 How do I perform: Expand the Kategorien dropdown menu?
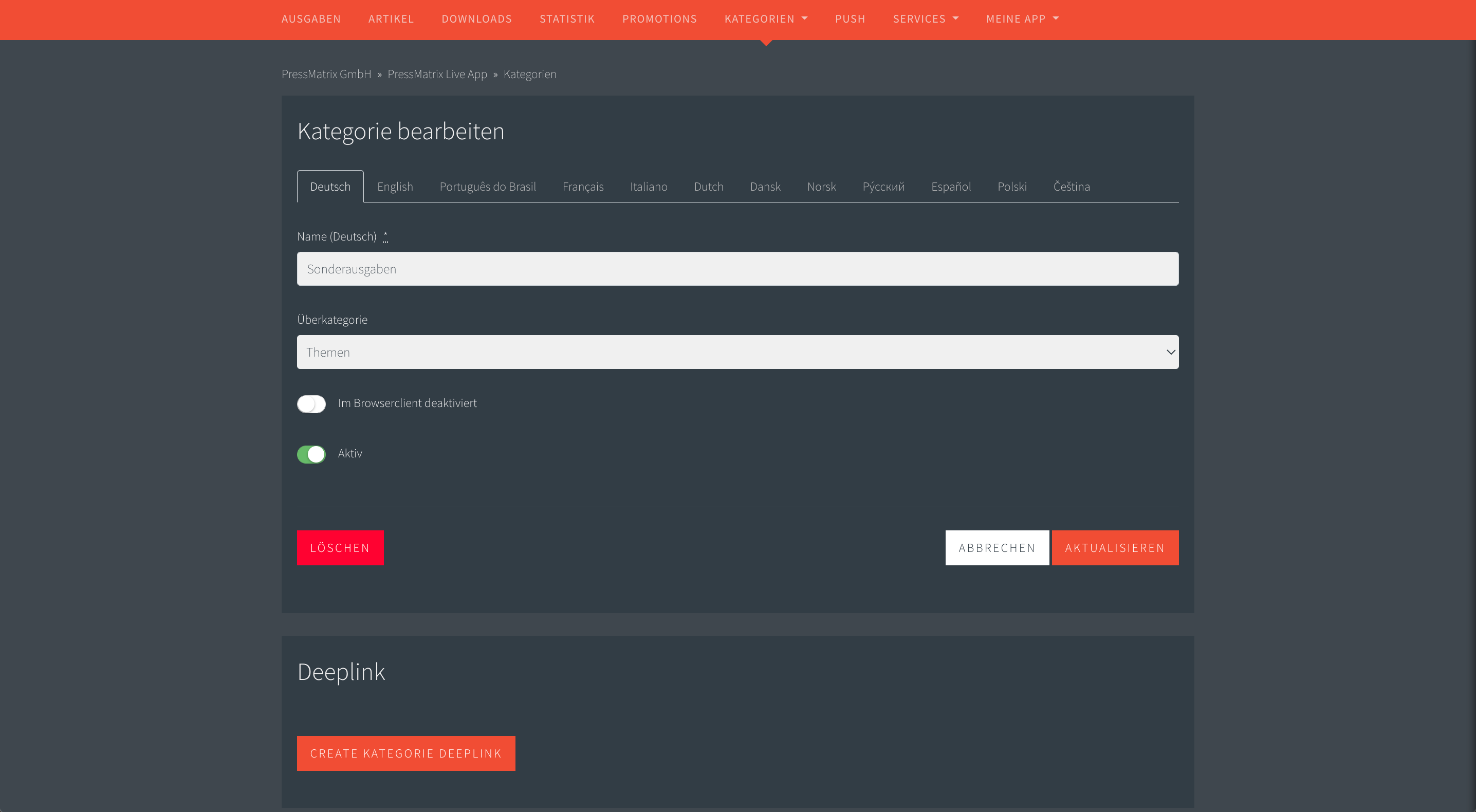766,19
